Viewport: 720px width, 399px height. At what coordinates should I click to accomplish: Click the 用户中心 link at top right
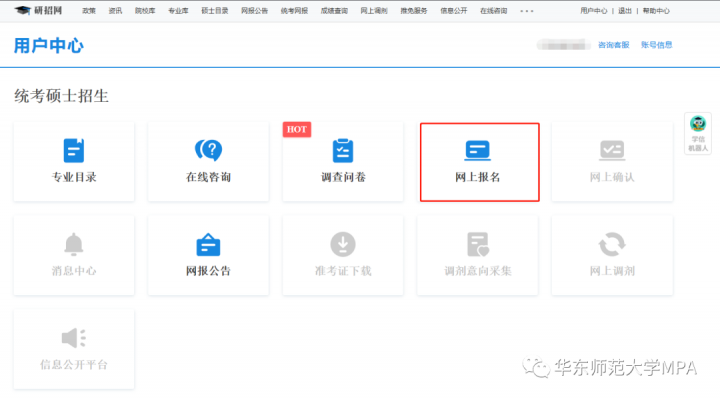[x=594, y=11]
